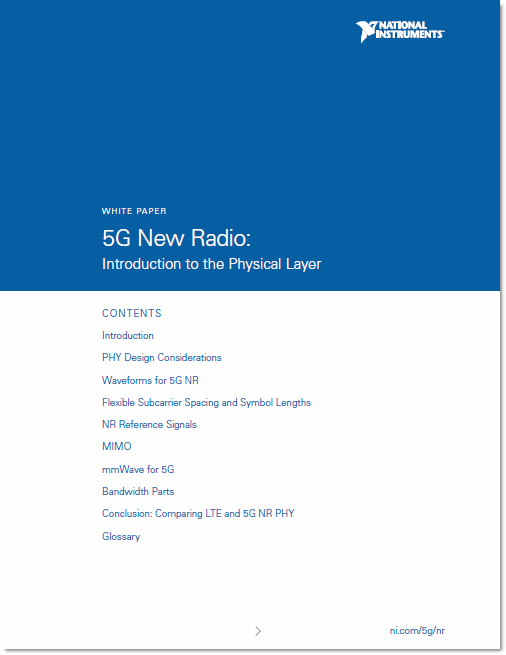Jump to Bandwidth Parts section
Screen dimensions: 506x655
click(x=138, y=491)
